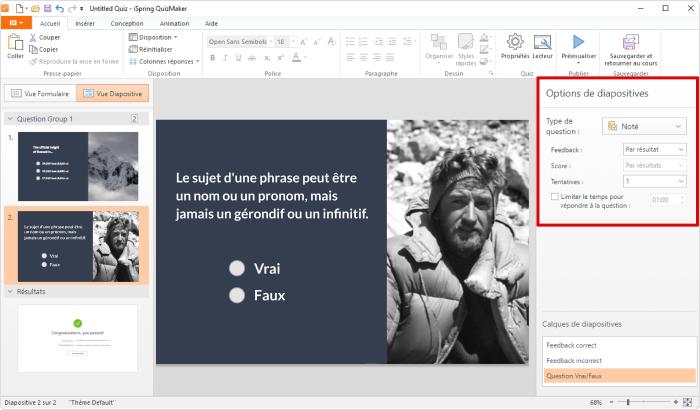Toggle underline formatting
700x410 pixels.
(x=238, y=58)
